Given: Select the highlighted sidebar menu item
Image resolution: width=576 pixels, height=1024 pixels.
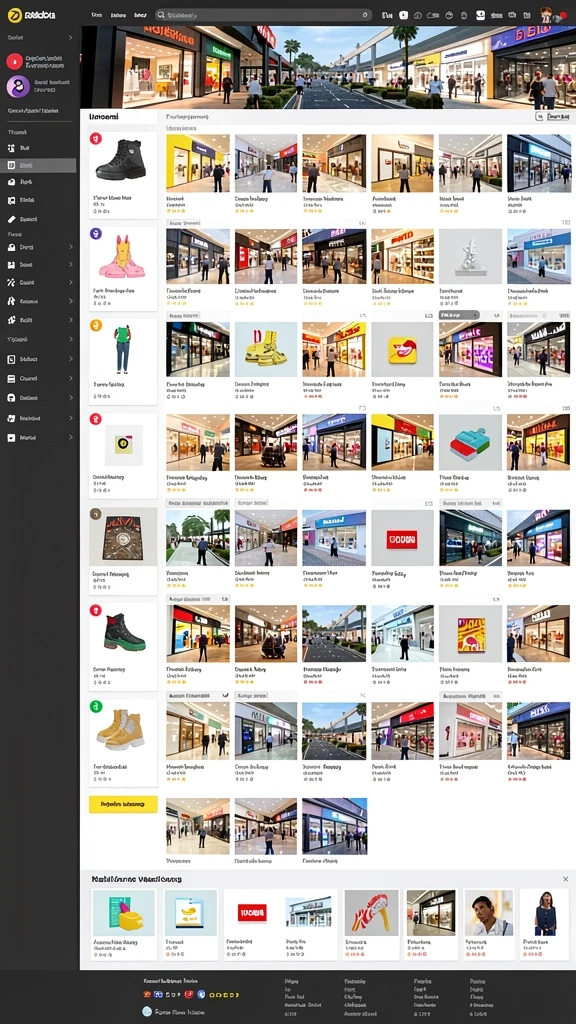Looking at the screenshot, I should [x=38, y=165].
